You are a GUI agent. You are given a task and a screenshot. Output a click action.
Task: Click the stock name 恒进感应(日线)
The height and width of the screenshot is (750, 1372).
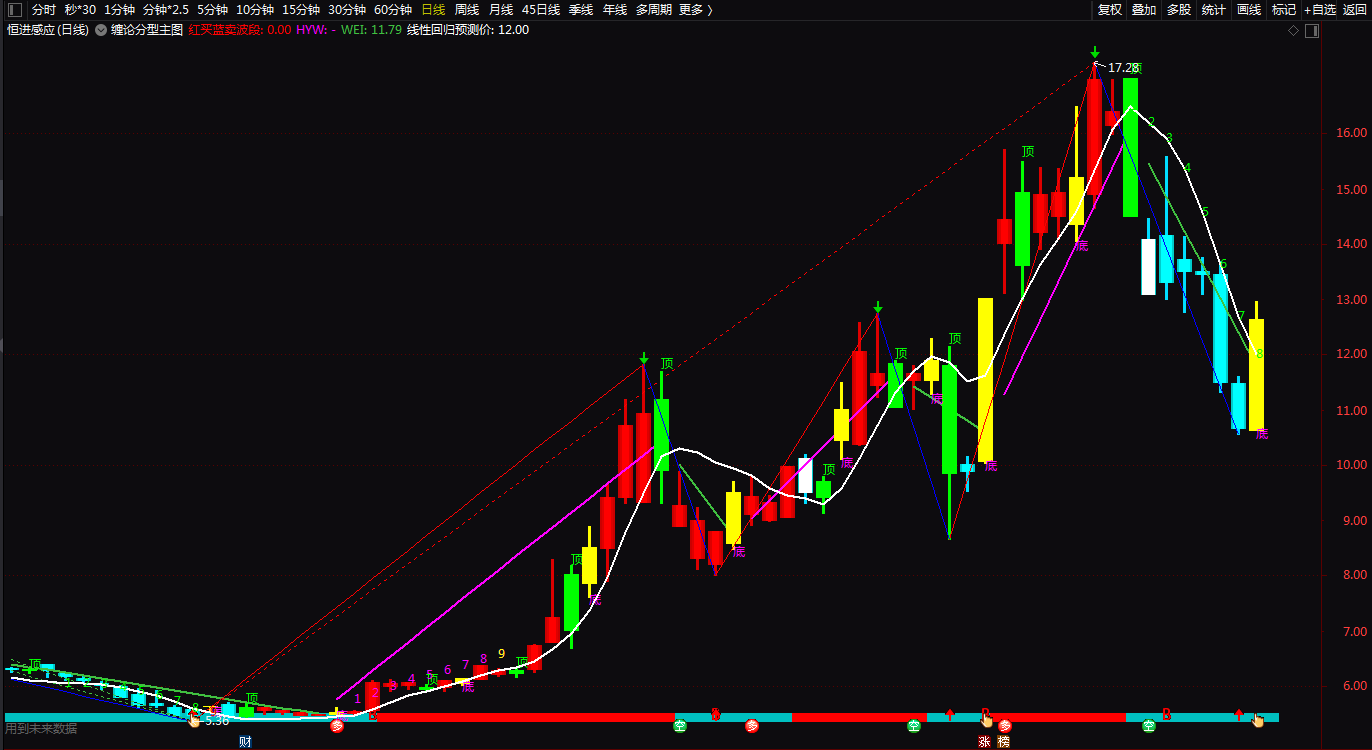coord(48,30)
